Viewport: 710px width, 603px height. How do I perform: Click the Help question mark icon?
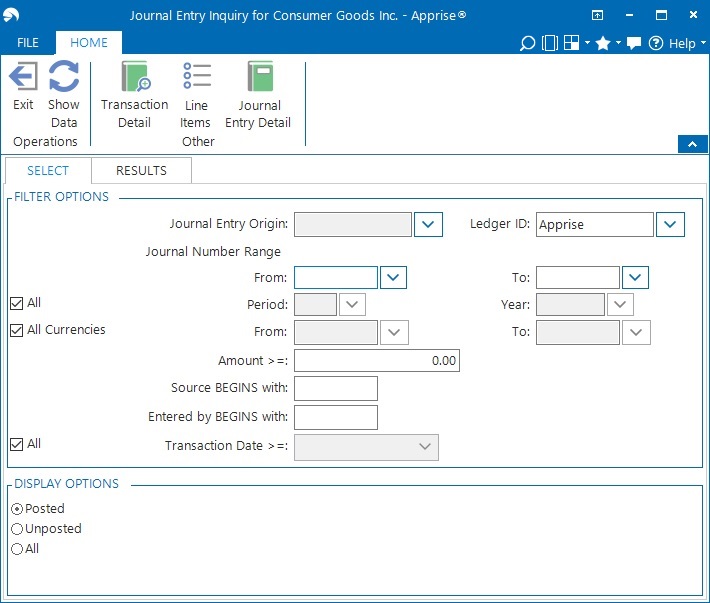pyautogui.click(x=656, y=43)
